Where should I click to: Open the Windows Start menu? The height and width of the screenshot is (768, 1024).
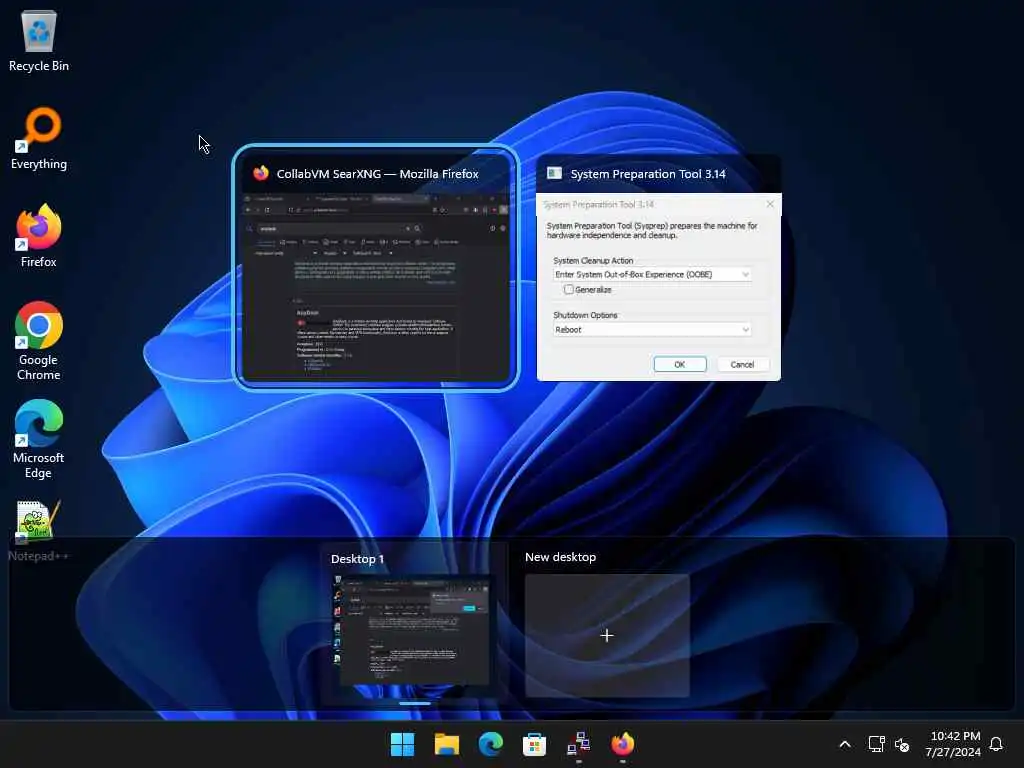pos(402,744)
